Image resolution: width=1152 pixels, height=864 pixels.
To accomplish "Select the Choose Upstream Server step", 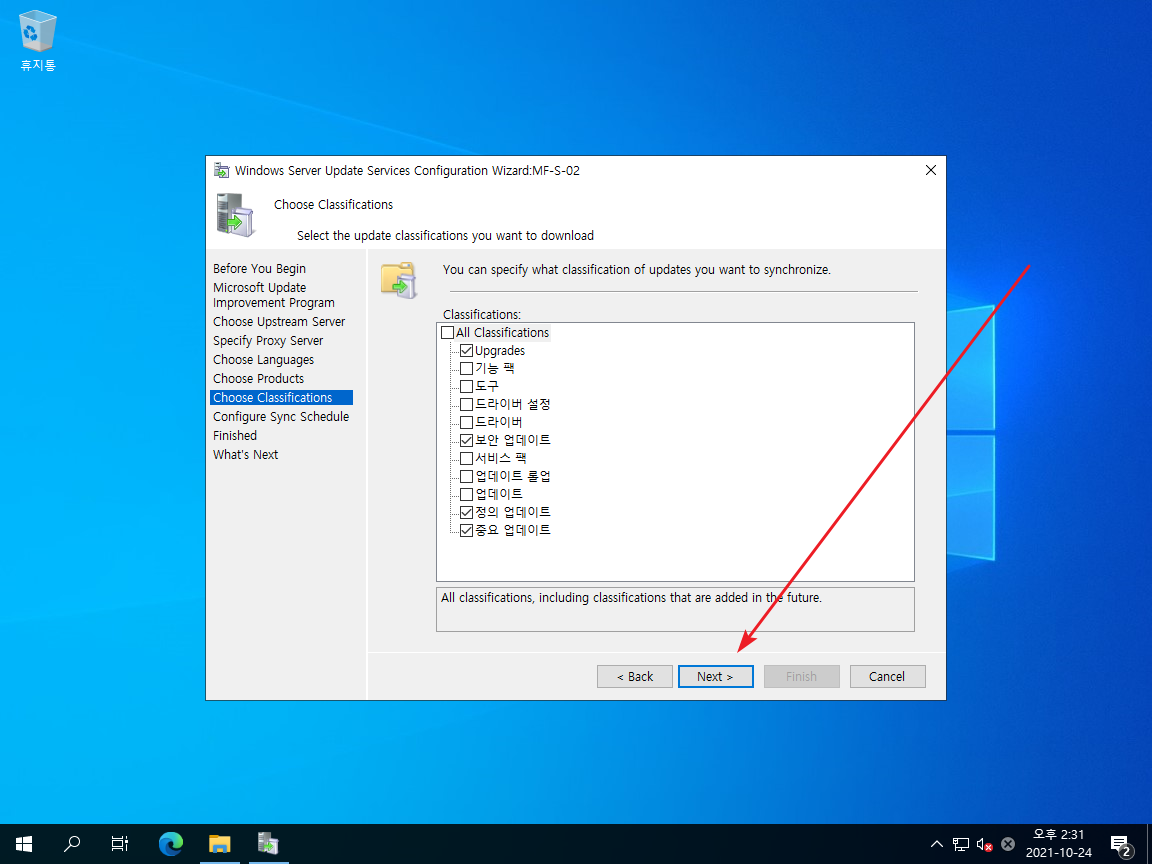I will pos(279,322).
